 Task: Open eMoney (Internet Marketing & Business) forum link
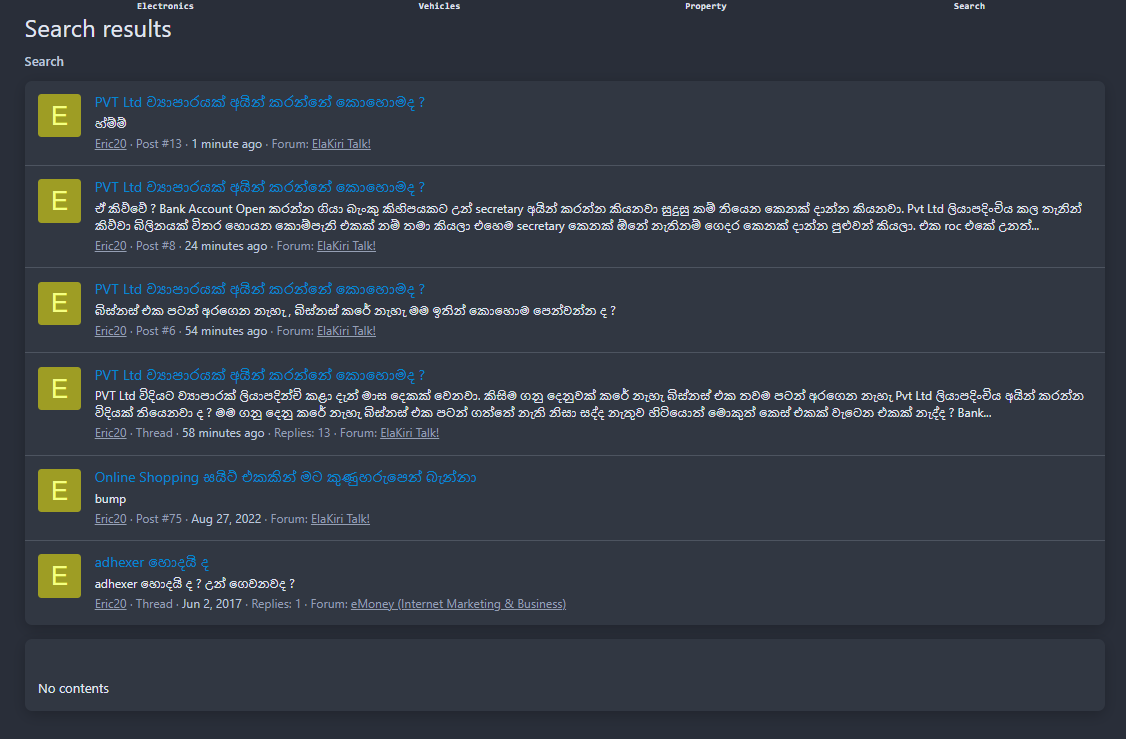(458, 604)
